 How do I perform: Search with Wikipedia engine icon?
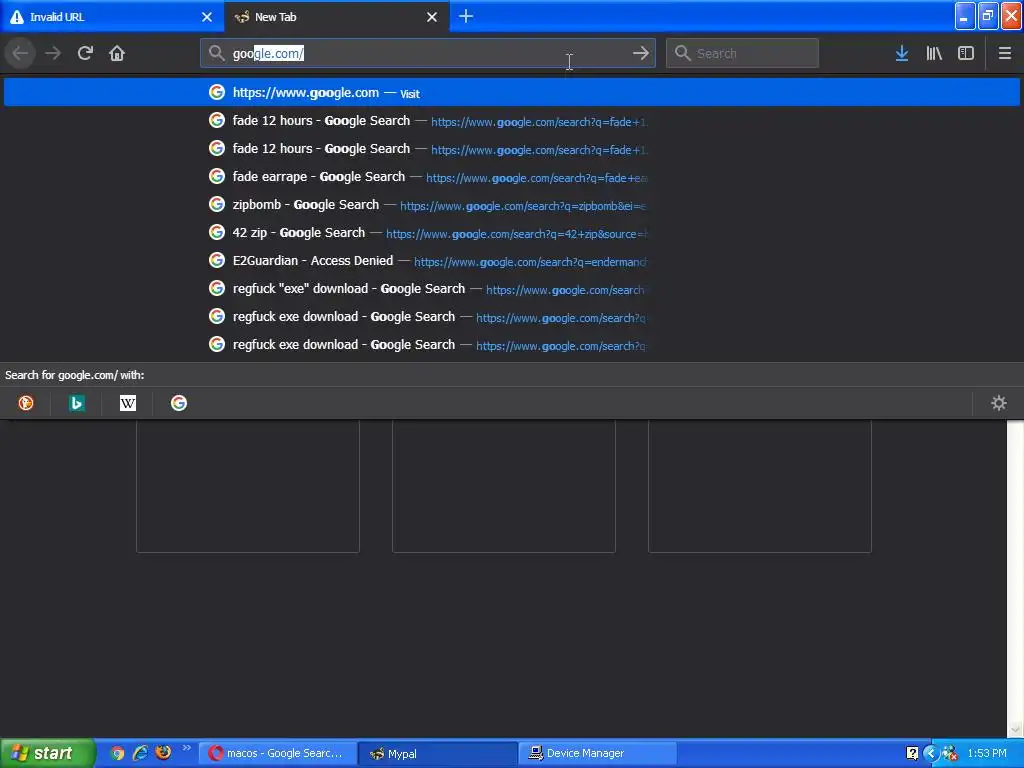[128, 403]
